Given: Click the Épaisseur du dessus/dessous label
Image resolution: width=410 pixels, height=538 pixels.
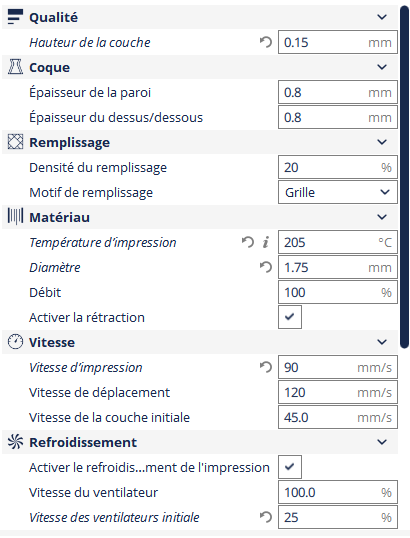Looking at the screenshot, I should 116,117.
